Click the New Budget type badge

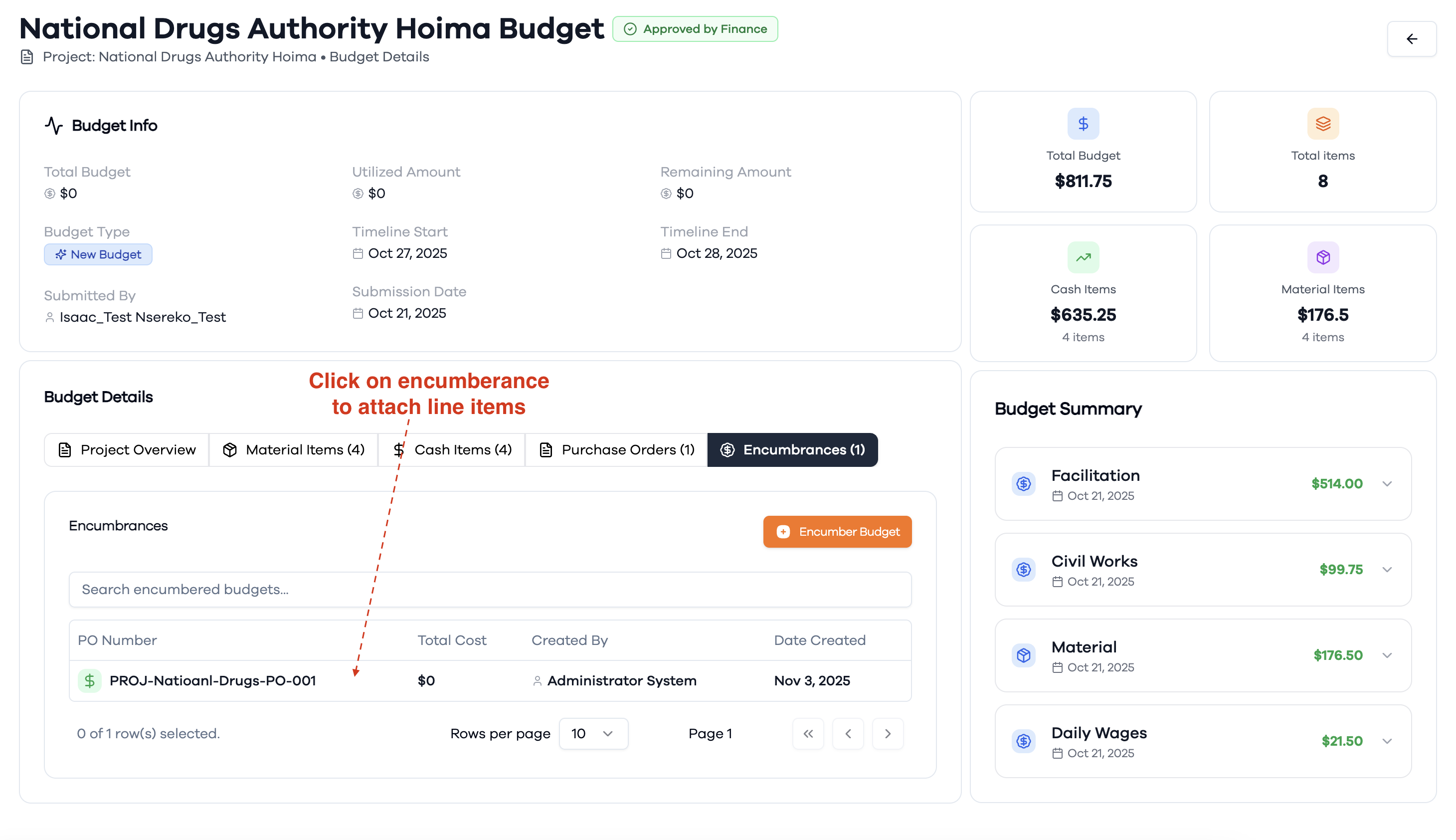click(x=98, y=254)
